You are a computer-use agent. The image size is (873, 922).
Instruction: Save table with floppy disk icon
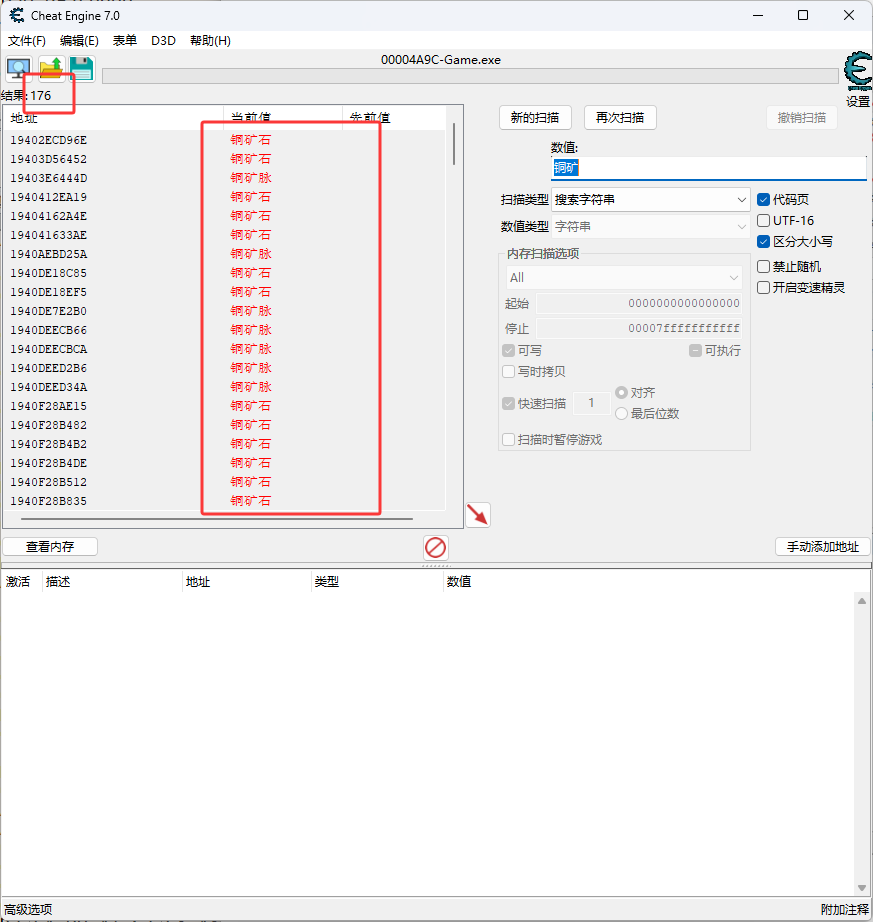click(81, 69)
